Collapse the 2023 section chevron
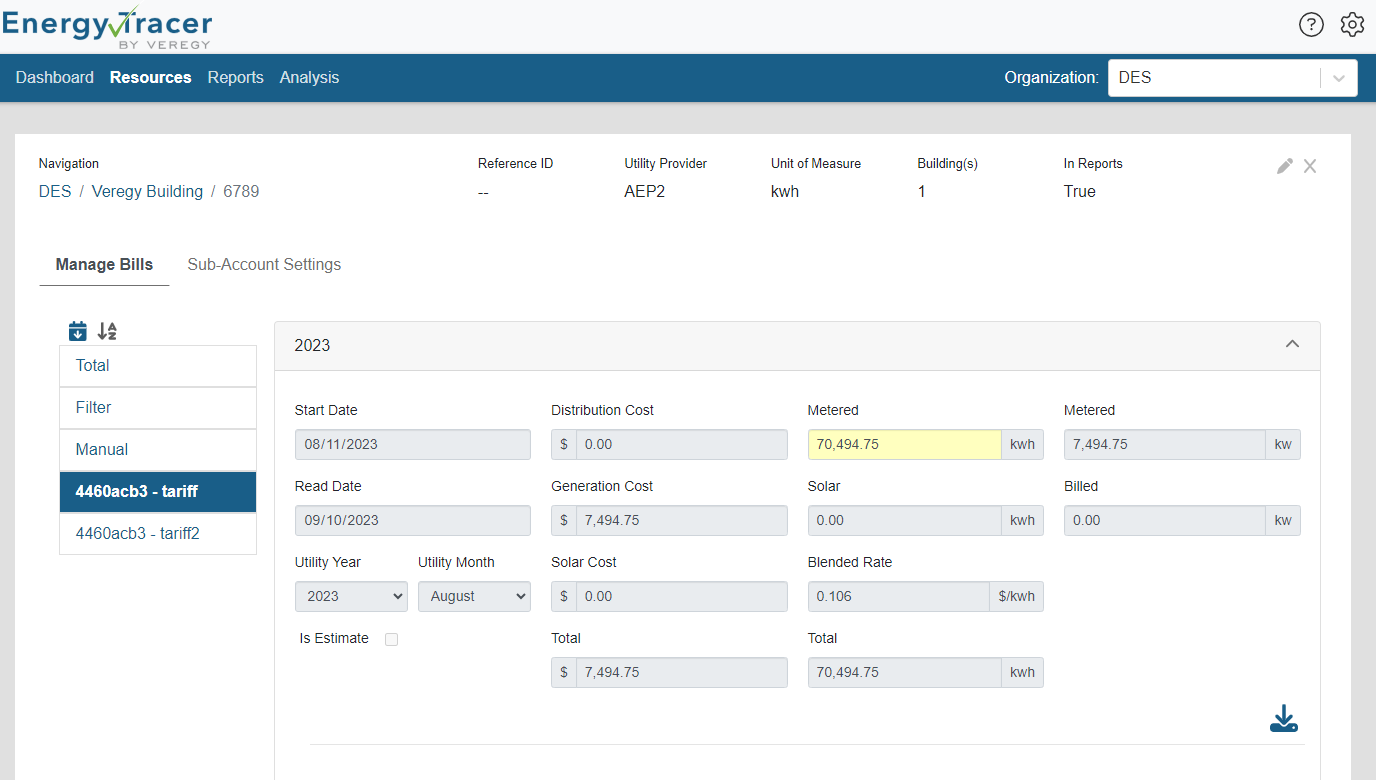 [1292, 344]
